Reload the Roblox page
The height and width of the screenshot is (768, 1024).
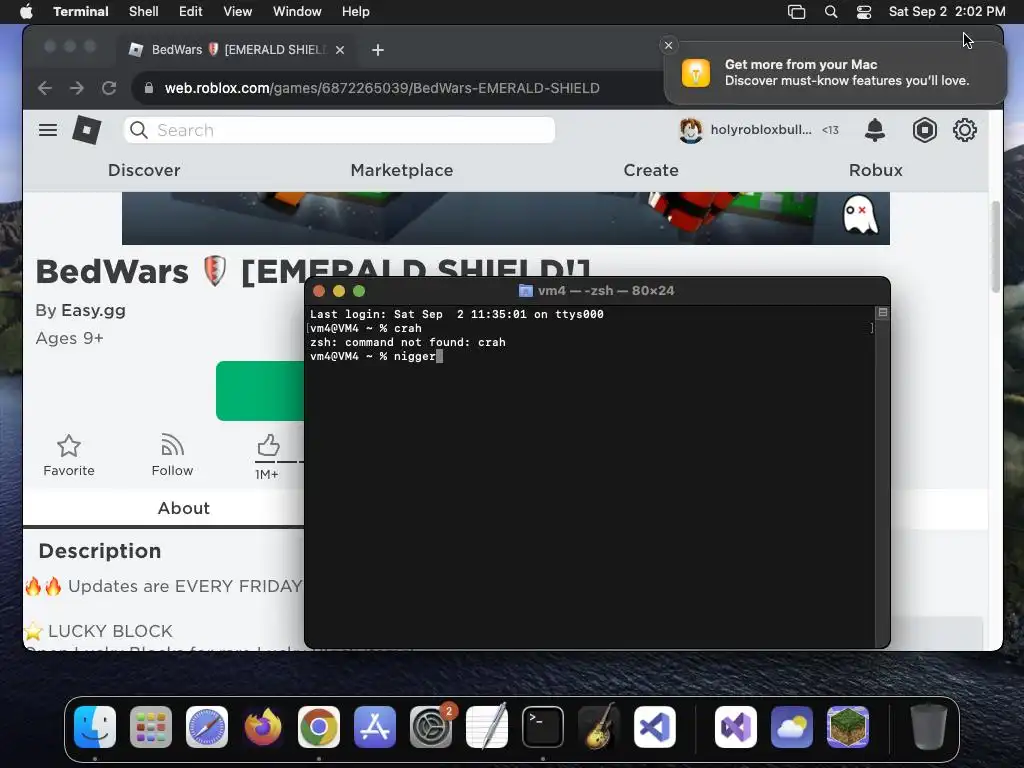(x=109, y=88)
